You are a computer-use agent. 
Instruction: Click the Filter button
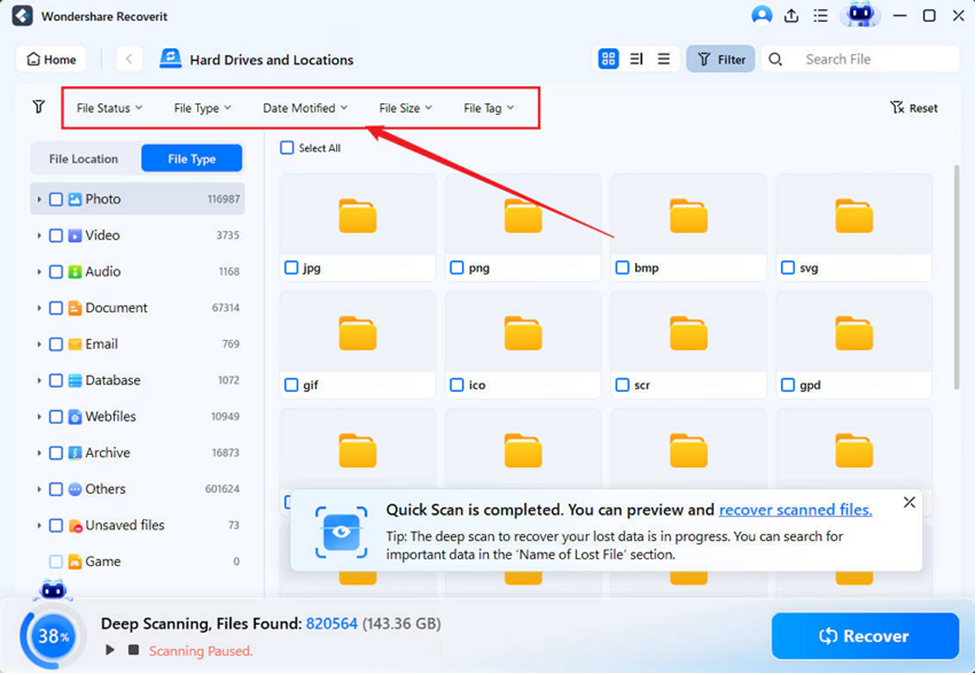coord(723,59)
